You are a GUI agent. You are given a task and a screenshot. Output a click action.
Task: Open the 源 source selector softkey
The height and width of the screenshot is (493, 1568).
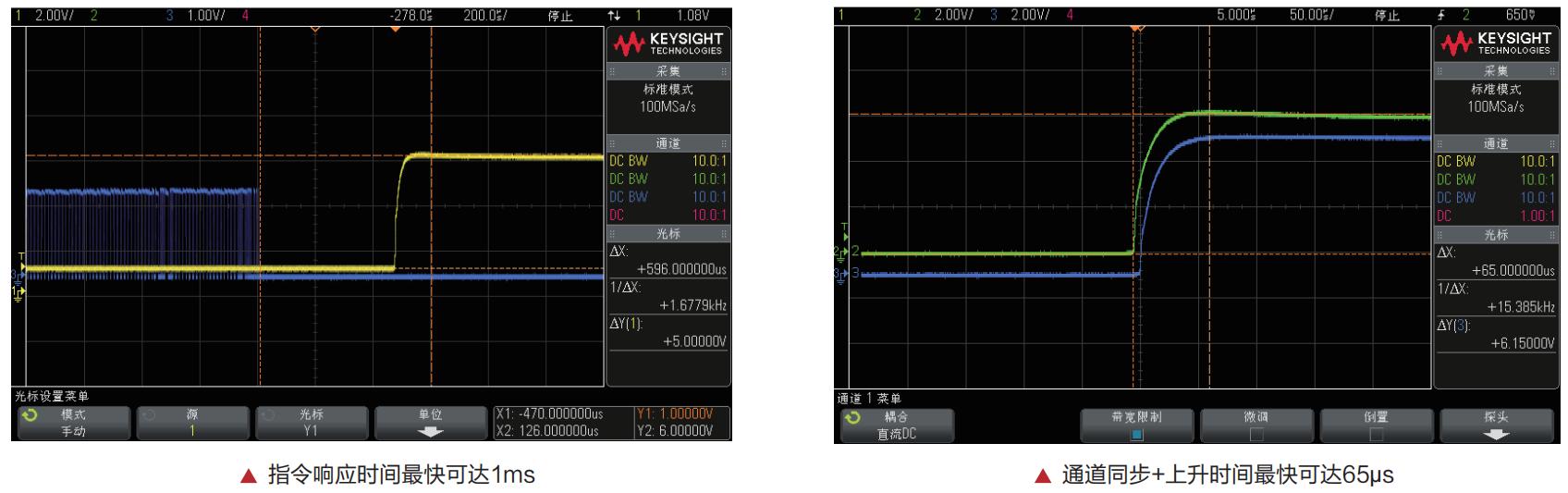pyautogui.click(x=192, y=423)
